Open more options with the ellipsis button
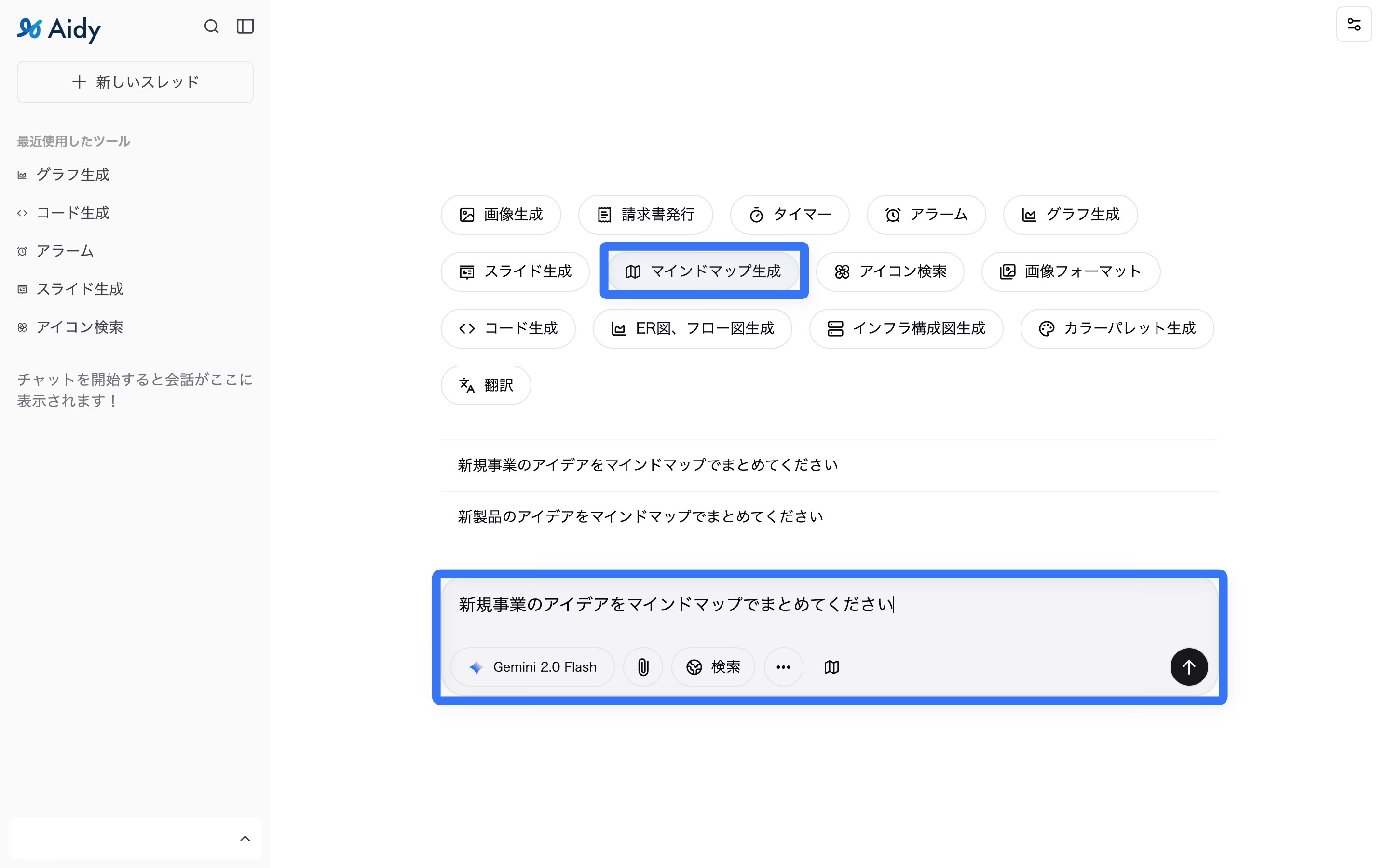This screenshot has width=1389, height=868. tap(783, 667)
